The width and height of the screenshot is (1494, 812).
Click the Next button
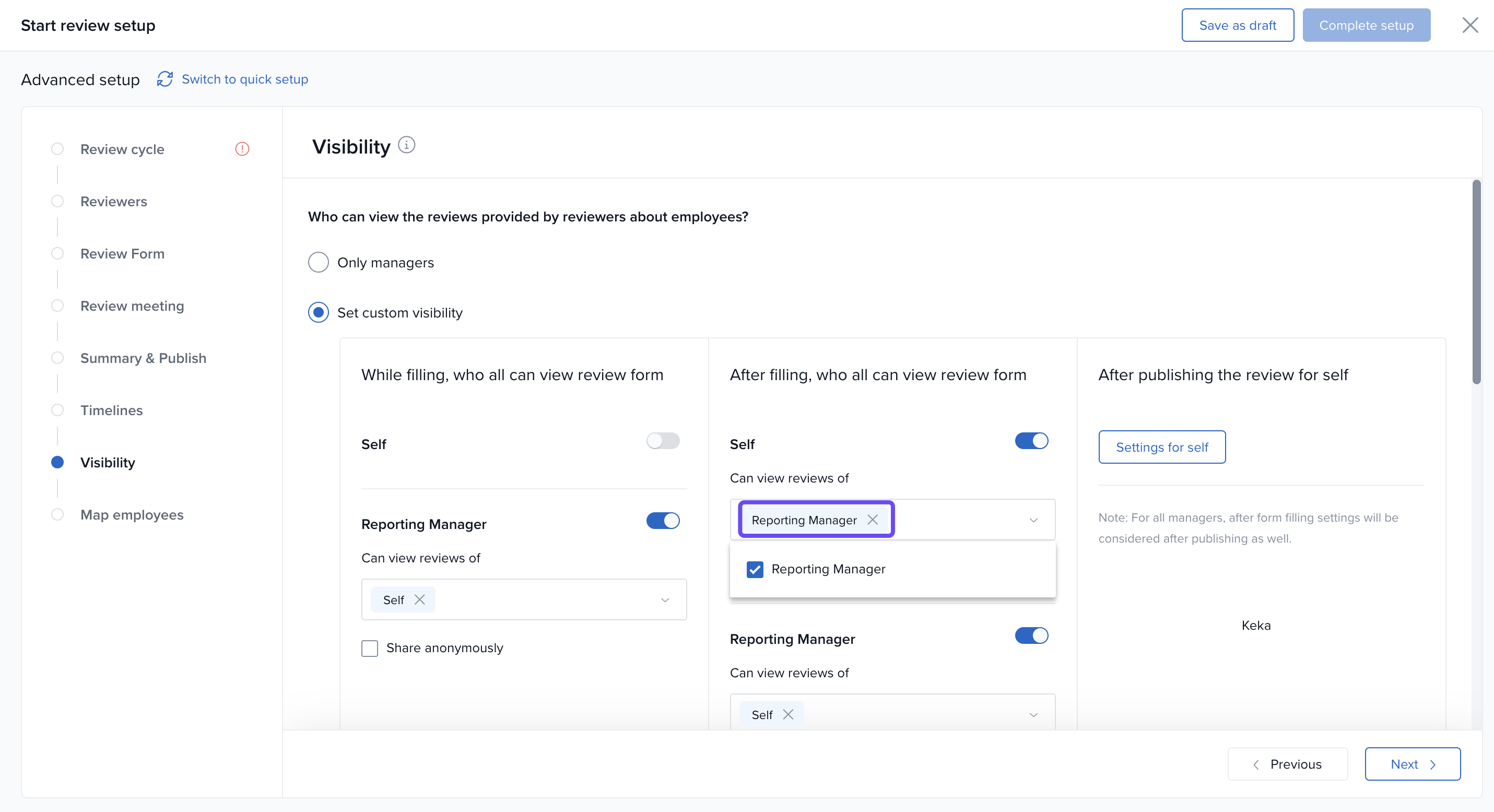[x=1412, y=764]
